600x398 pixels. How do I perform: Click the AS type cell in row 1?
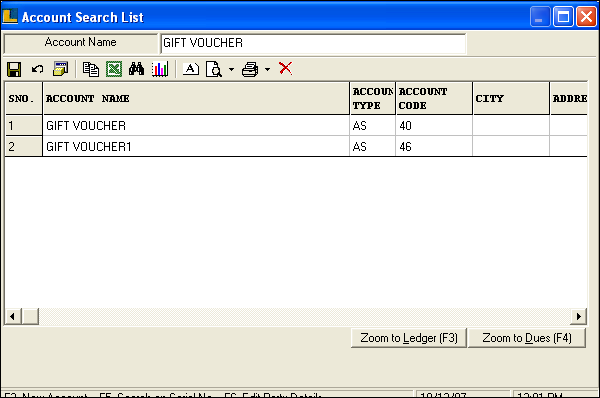[372, 126]
